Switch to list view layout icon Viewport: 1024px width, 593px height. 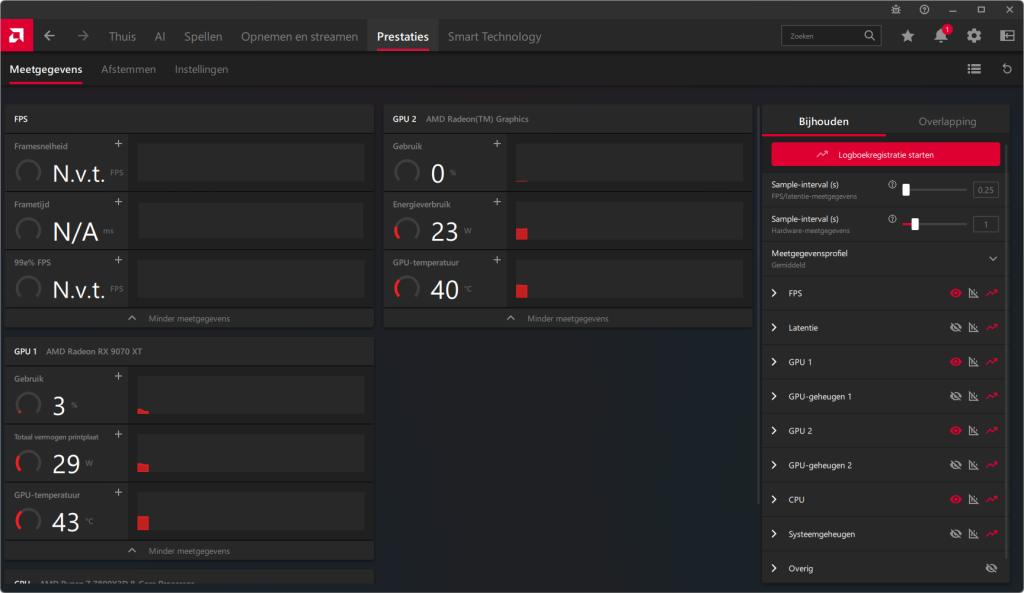pyautogui.click(x=974, y=69)
